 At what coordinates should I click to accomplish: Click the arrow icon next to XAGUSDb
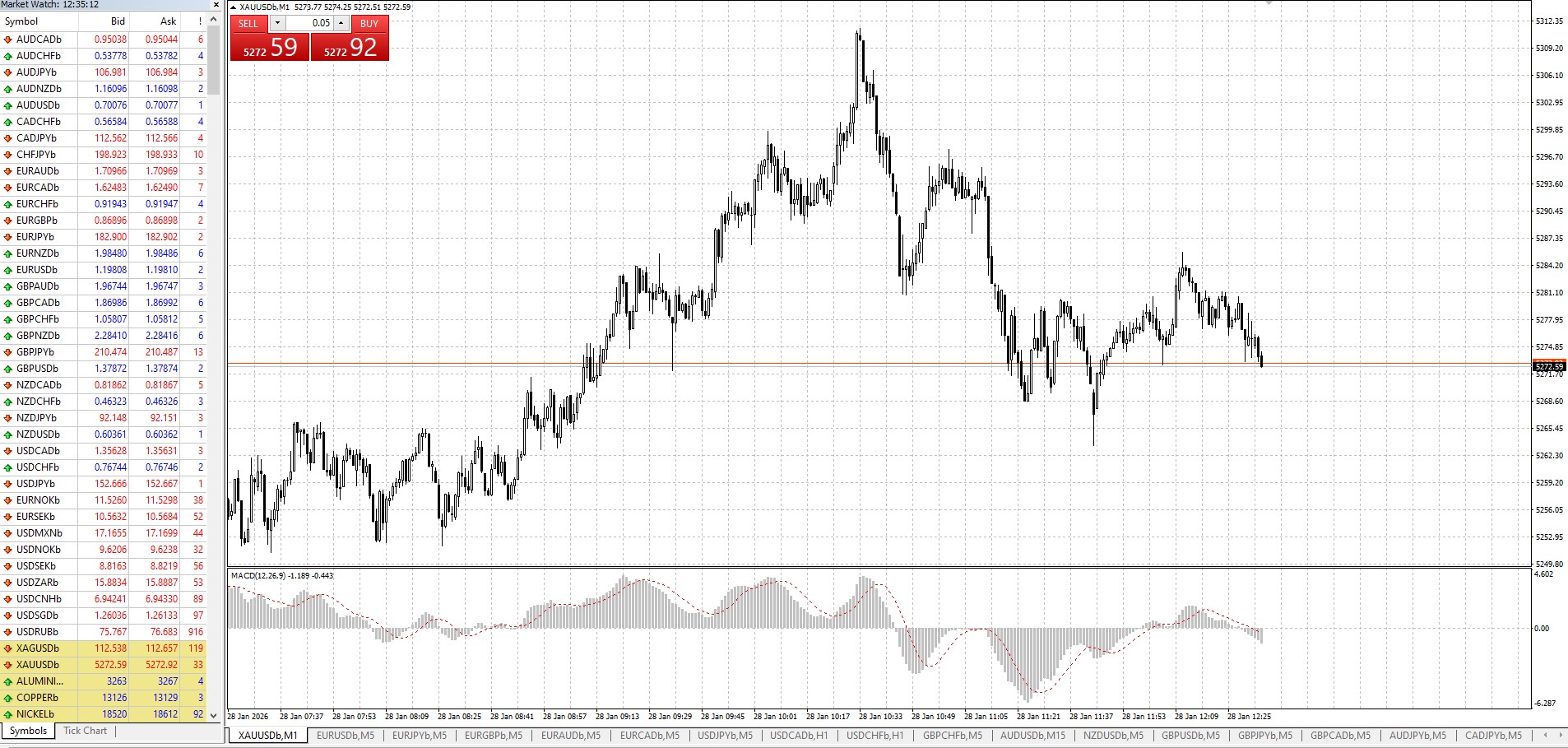(x=8, y=648)
